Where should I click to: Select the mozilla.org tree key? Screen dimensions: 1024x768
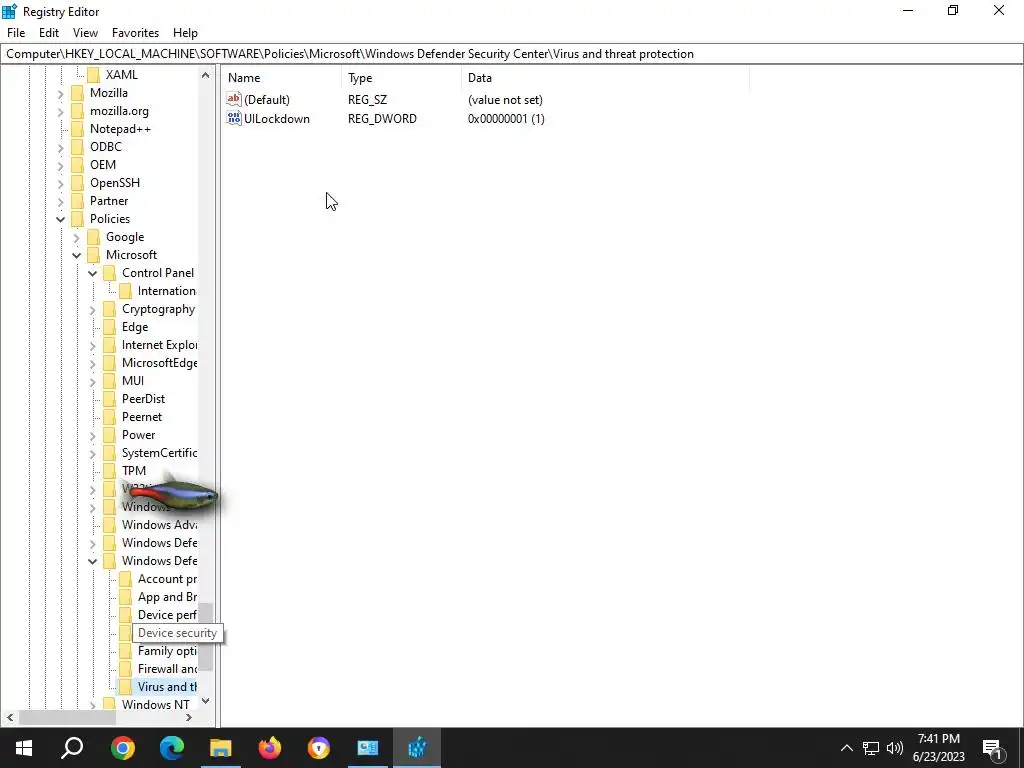coord(120,111)
